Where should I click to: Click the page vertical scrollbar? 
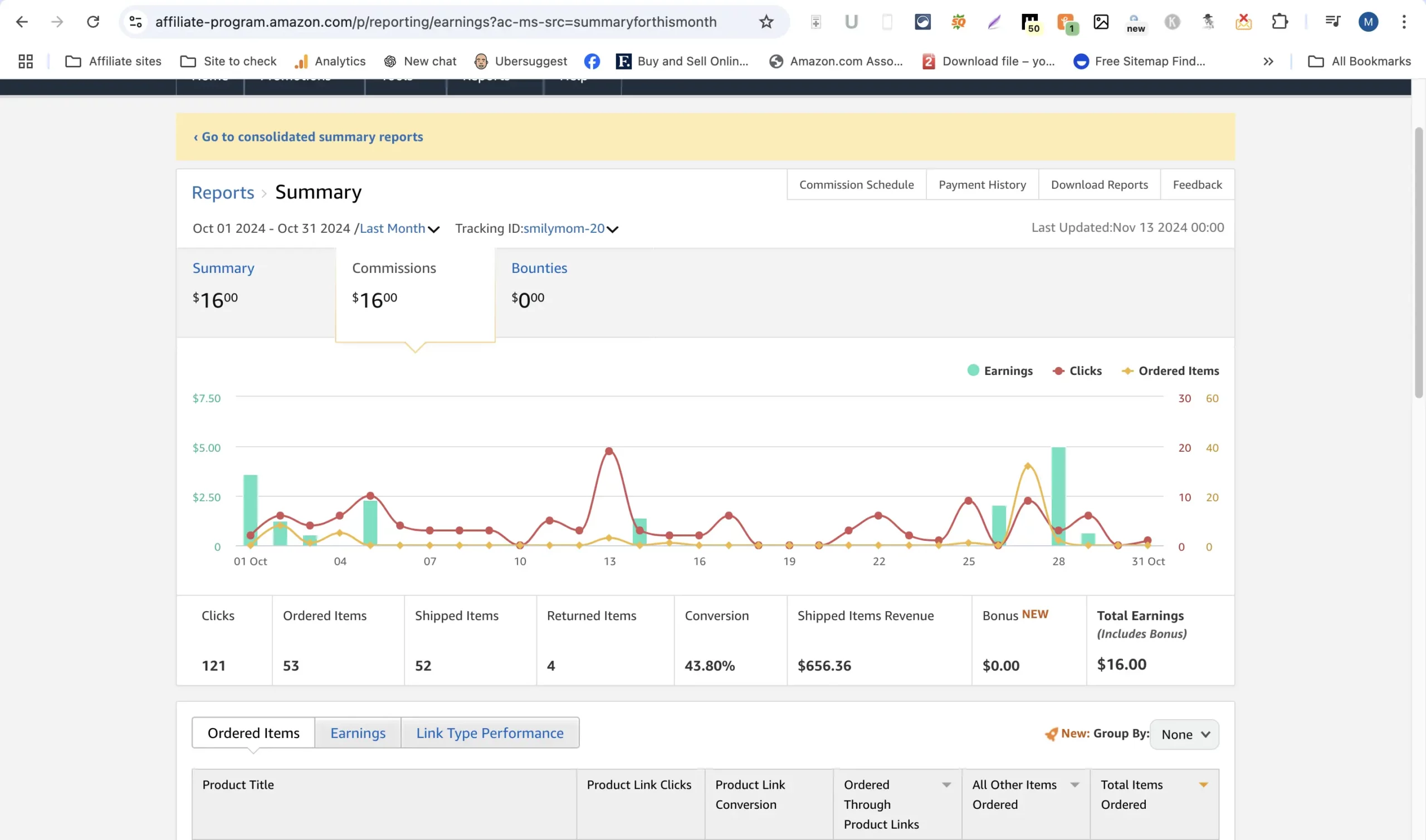tap(1419, 263)
